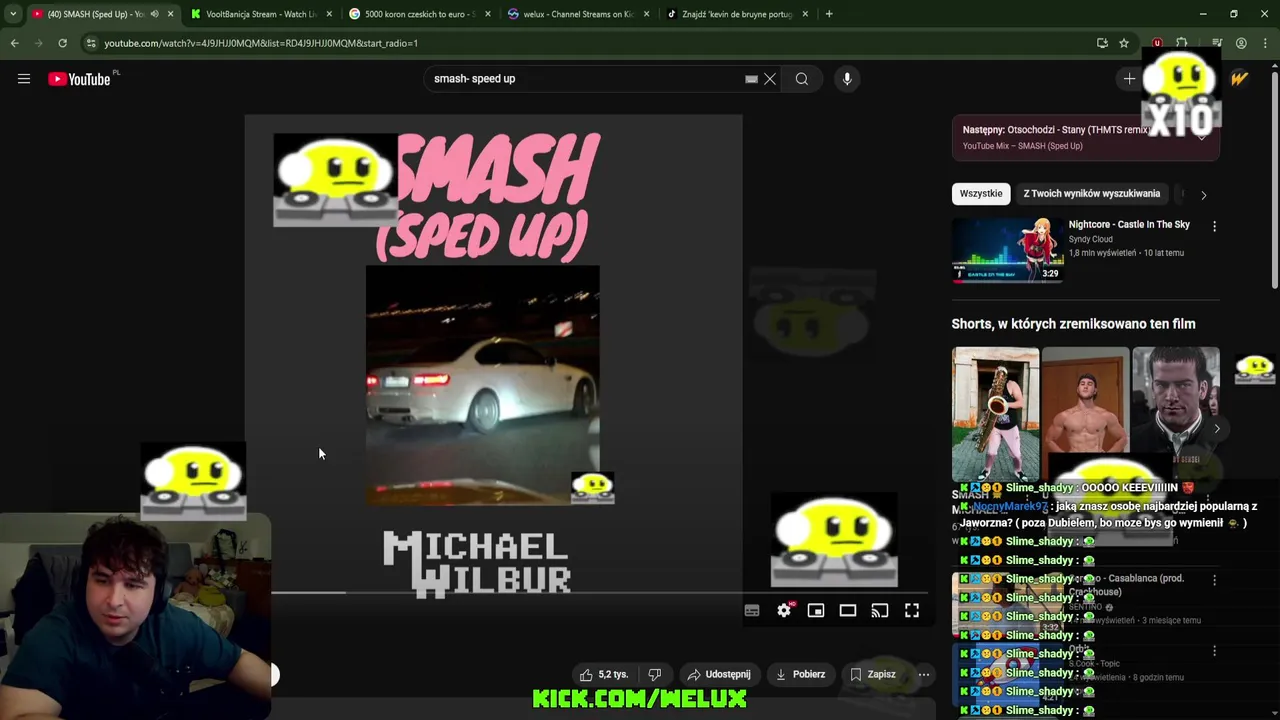The image size is (1280, 720).
Task: Open the YouTube hamburger guide menu
Action: 24,79
